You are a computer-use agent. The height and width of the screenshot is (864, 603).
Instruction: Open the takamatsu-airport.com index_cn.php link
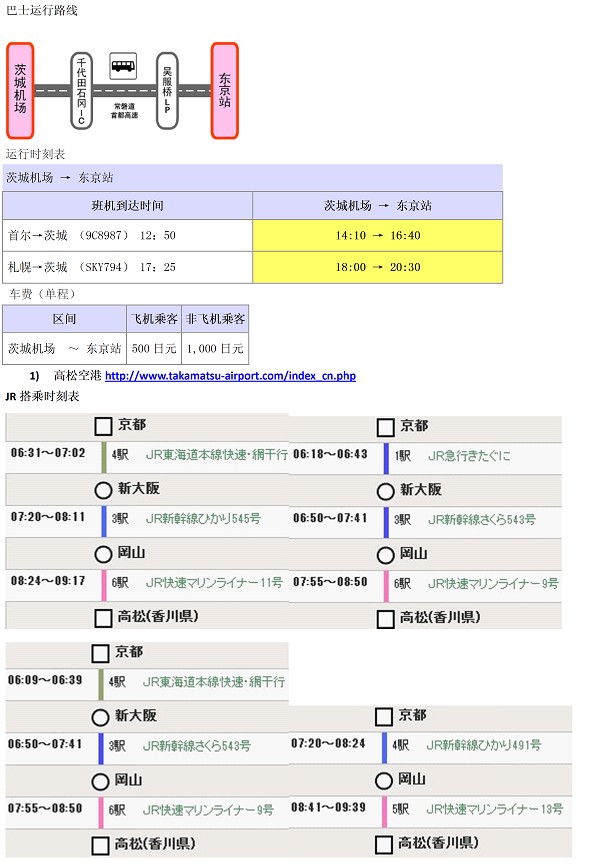pos(230,376)
